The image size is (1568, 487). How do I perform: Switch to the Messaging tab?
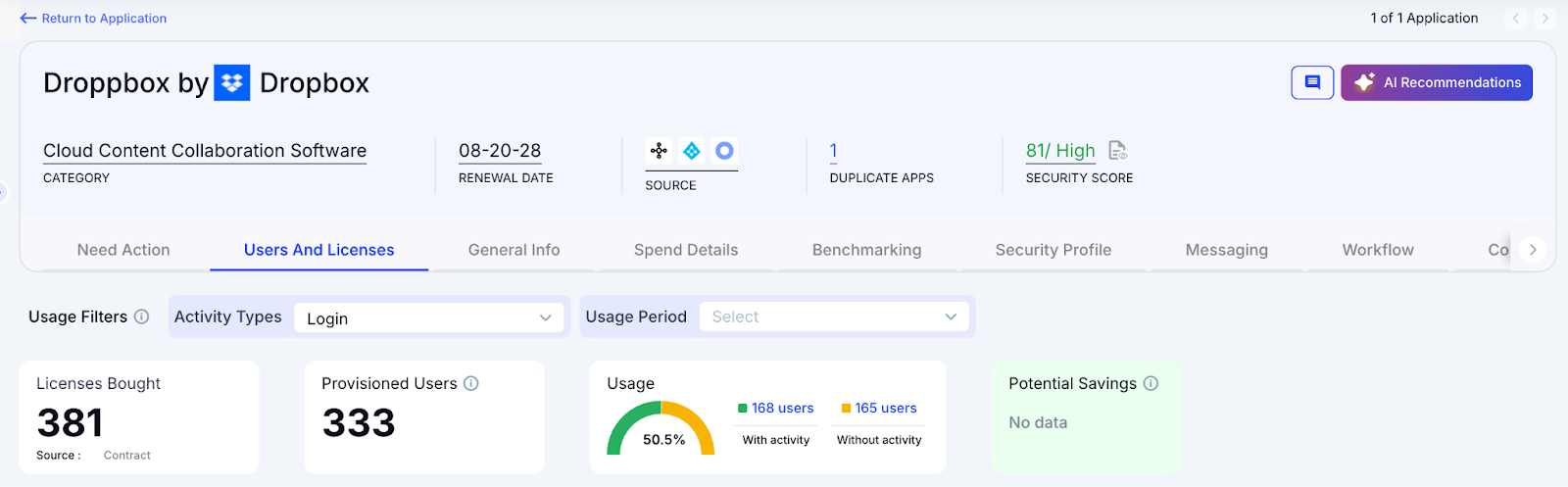(1227, 250)
